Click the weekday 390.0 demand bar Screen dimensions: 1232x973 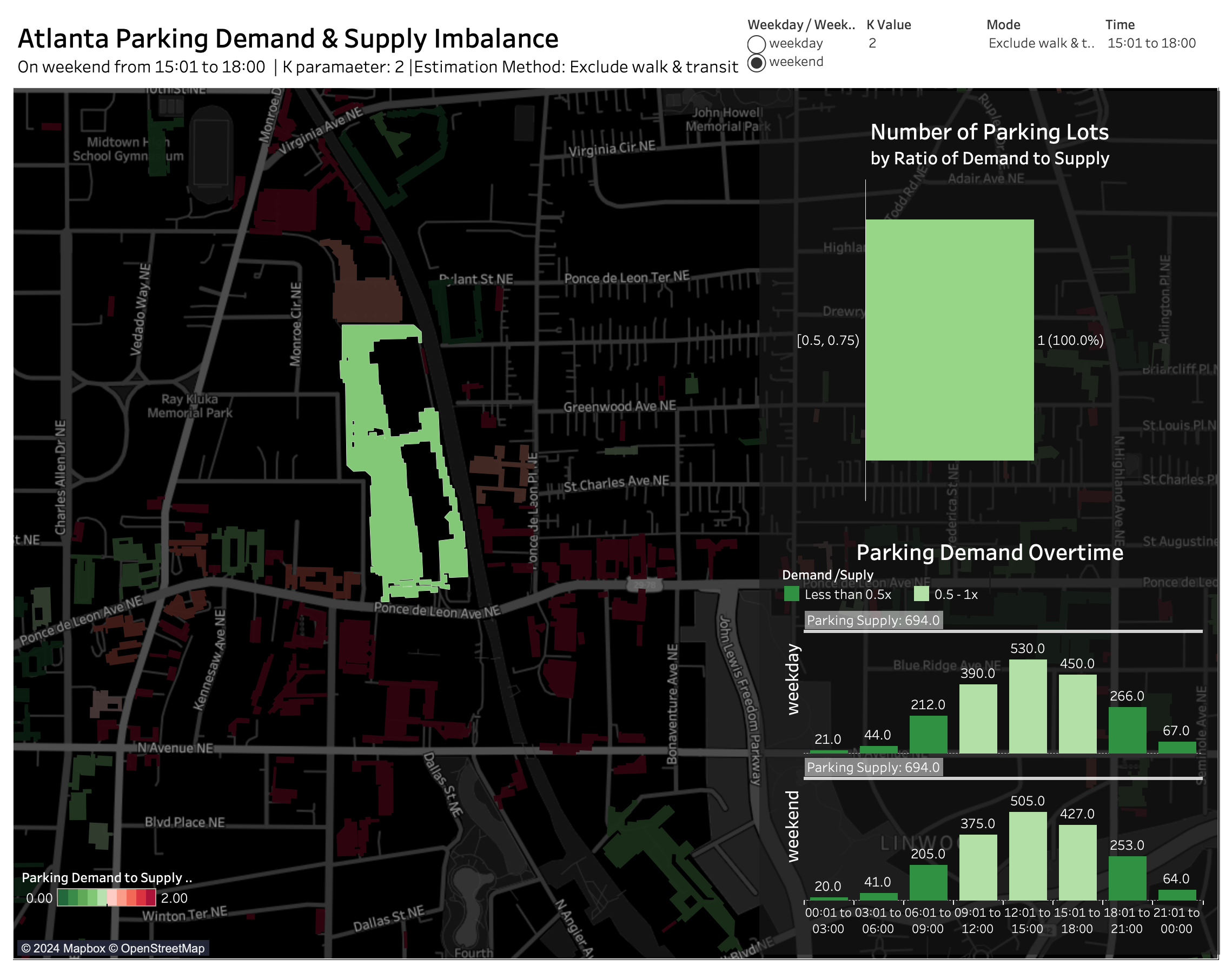coord(978,718)
